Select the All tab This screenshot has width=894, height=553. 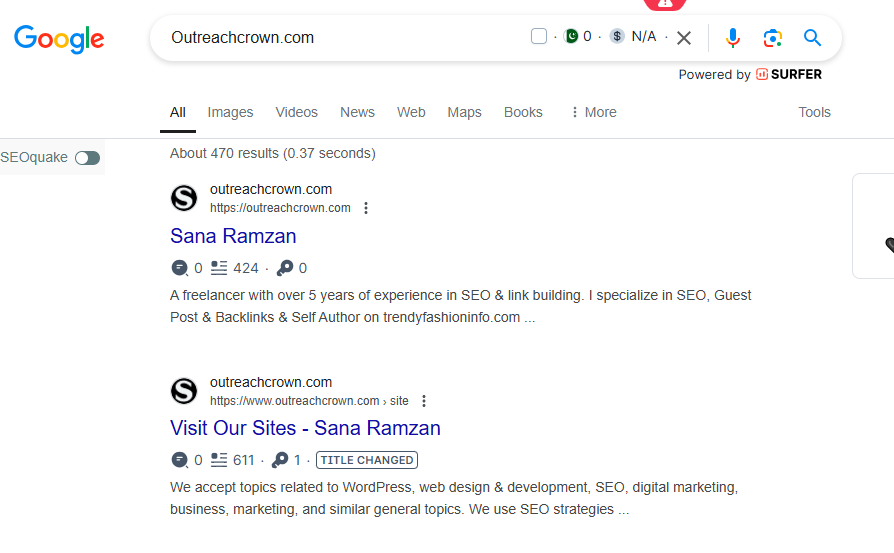pyautogui.click(x=178, y=112)
